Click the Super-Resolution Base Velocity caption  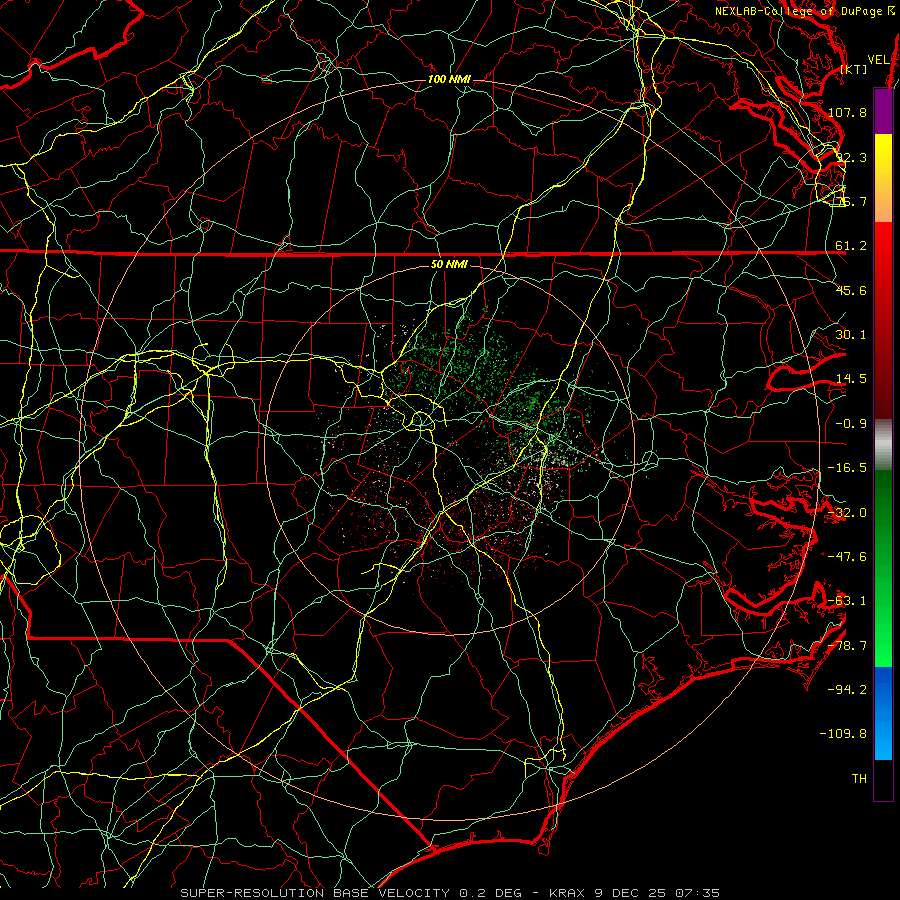(450, 893)
